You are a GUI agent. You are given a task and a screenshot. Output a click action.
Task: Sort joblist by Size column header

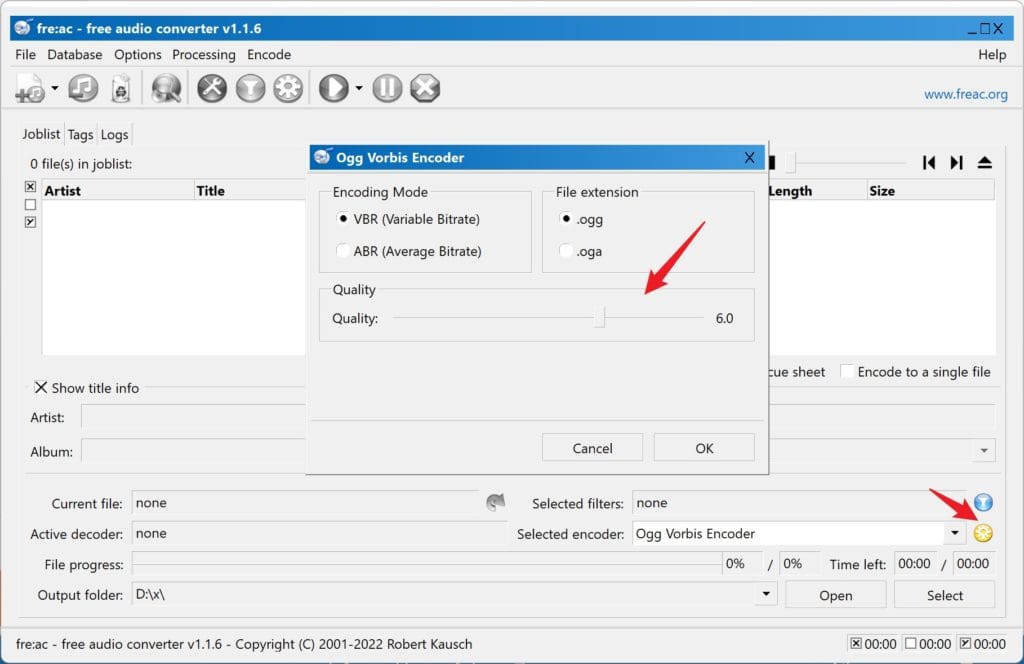pos(930,191)
